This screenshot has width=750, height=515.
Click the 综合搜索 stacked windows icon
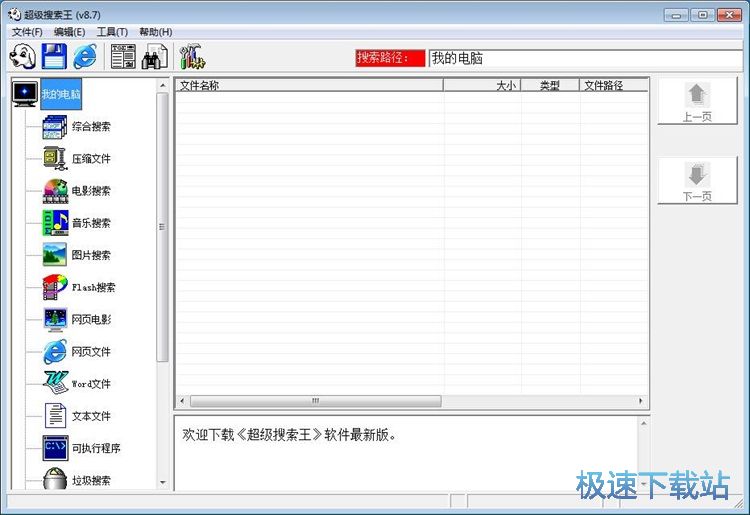point(55,127)
